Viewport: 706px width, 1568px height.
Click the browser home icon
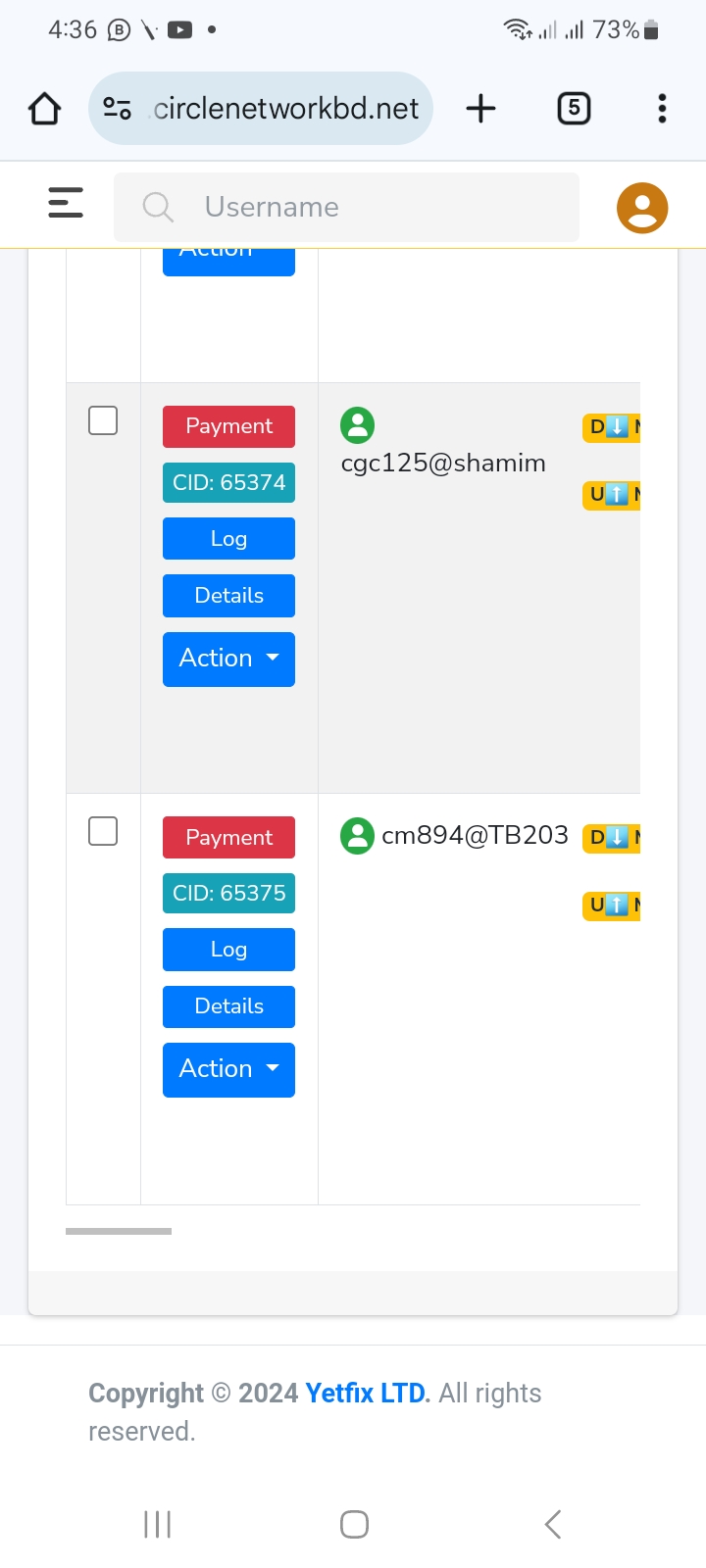[44, 109]
